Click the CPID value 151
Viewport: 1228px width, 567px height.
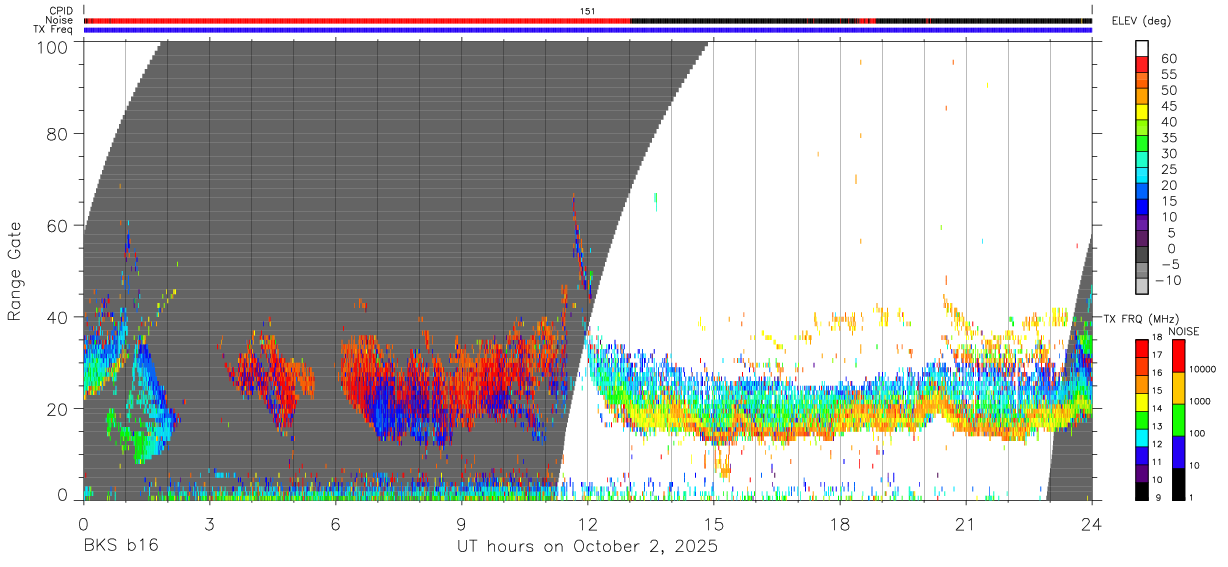(x=587, y=11)
